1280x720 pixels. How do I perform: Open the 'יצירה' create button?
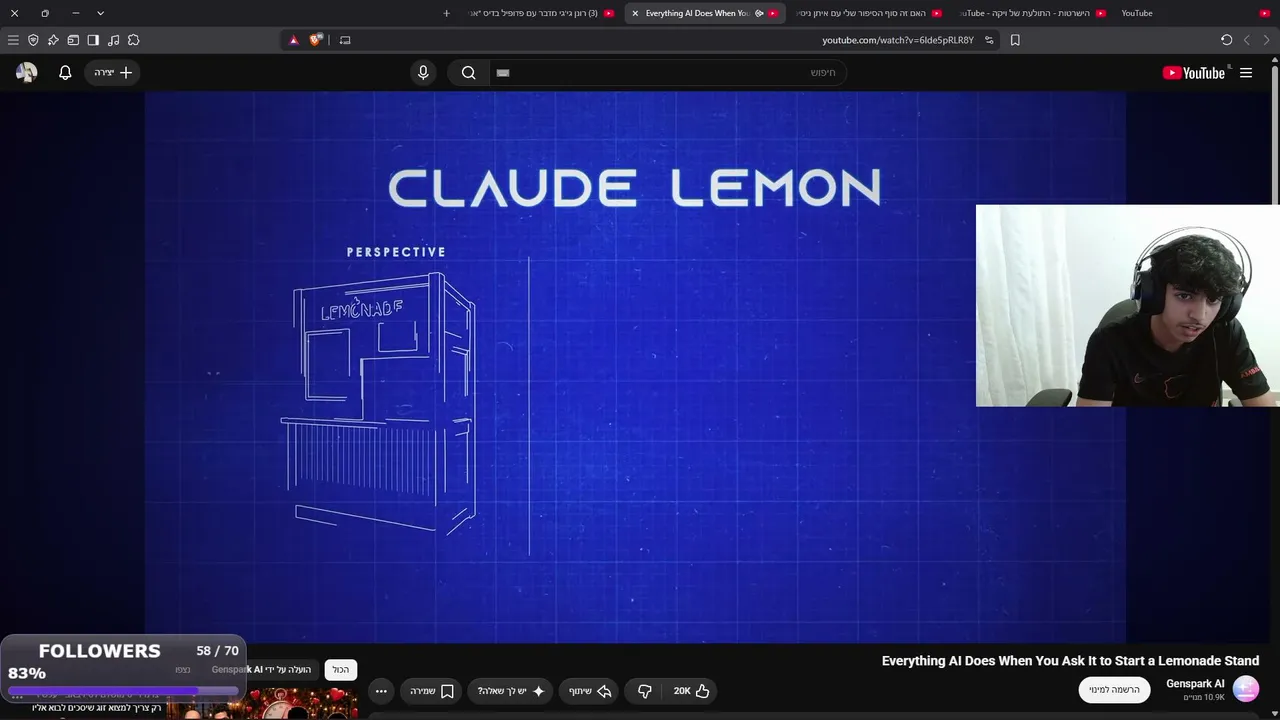[112, 72]
